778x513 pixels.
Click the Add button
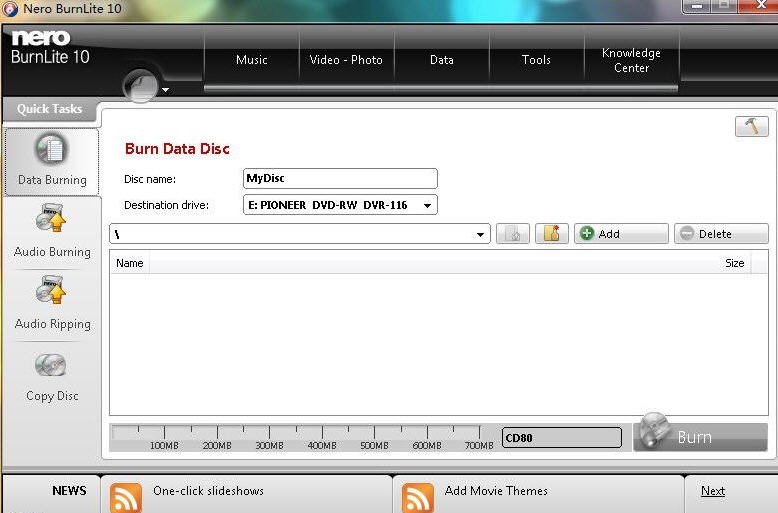tap(621, 234)
